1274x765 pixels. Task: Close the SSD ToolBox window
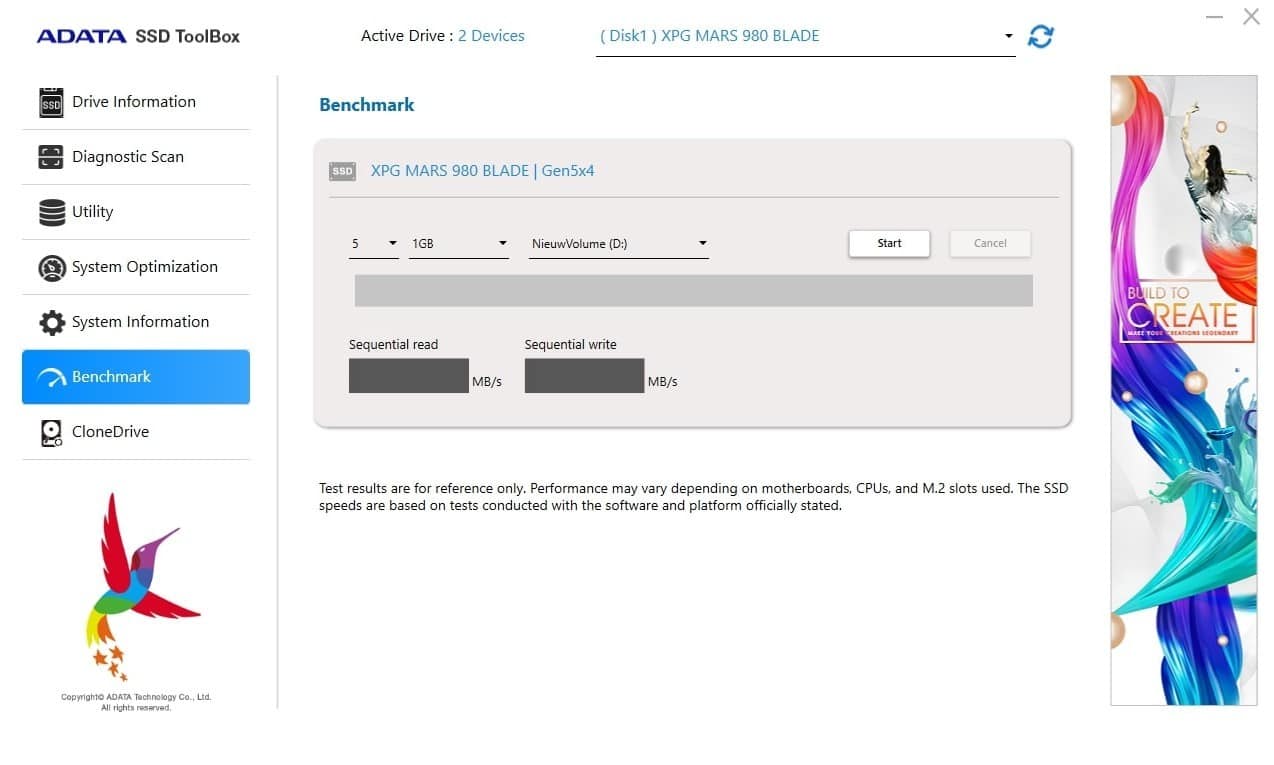[x=1251, y=17]
